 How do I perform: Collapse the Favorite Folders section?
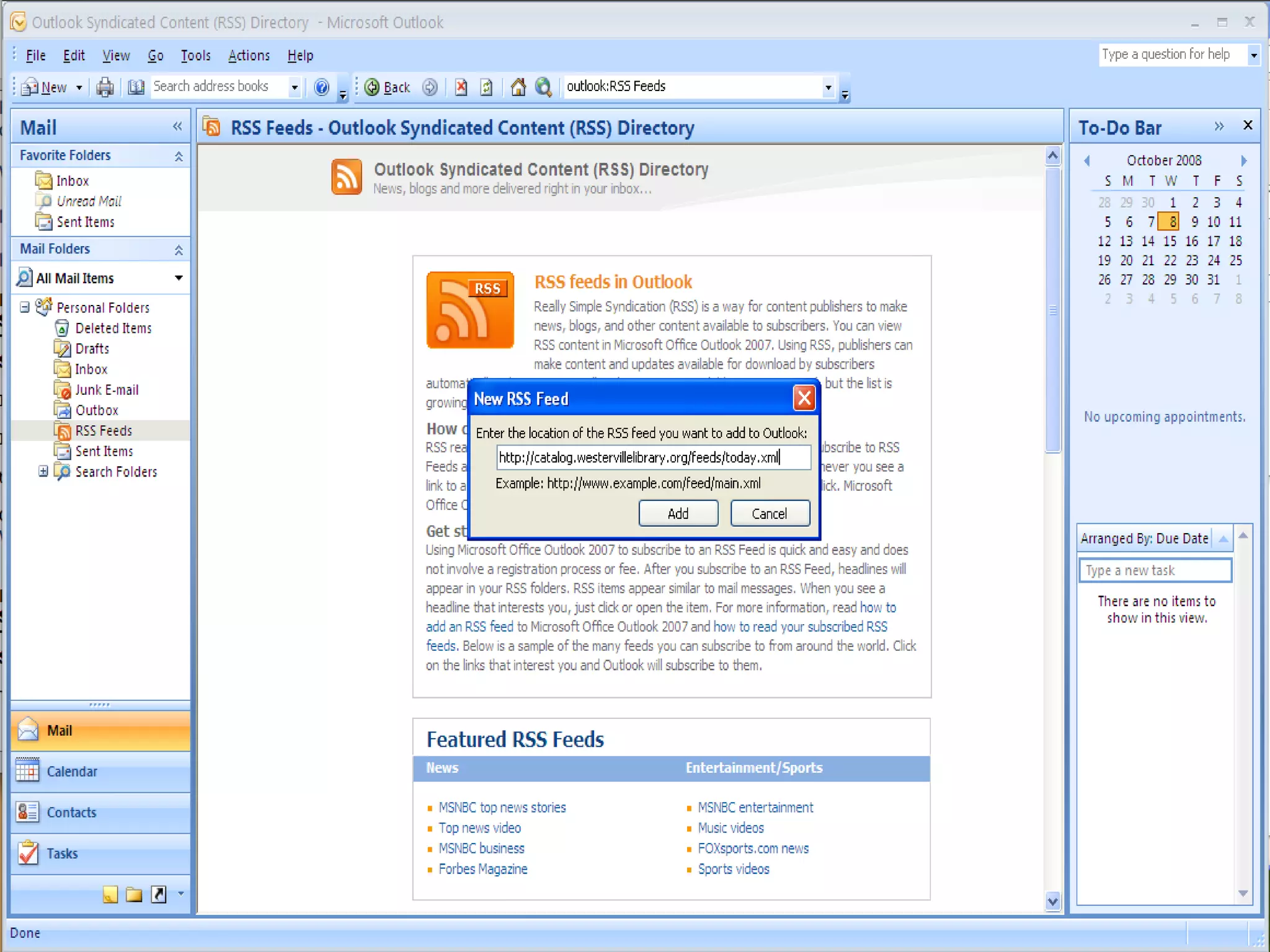click(179, 156)
